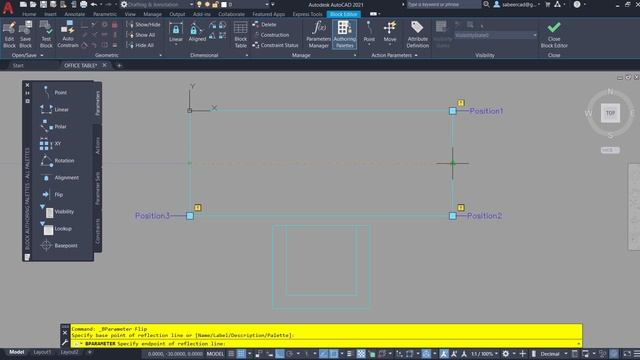Open the visibility state combo box
Viewport: 640px width, 360px height.
coord(496,35)
